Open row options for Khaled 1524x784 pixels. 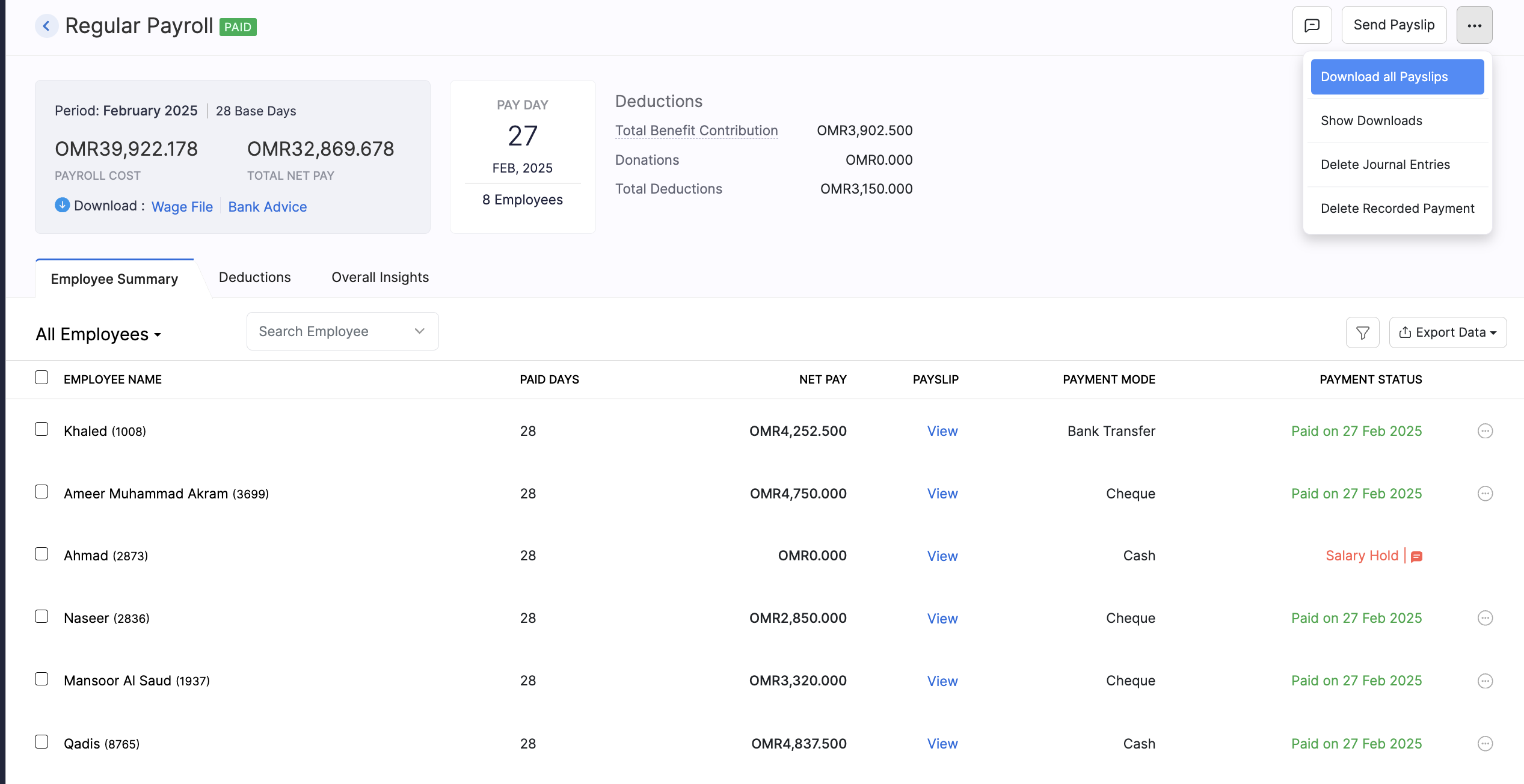tap(1485, 431)
